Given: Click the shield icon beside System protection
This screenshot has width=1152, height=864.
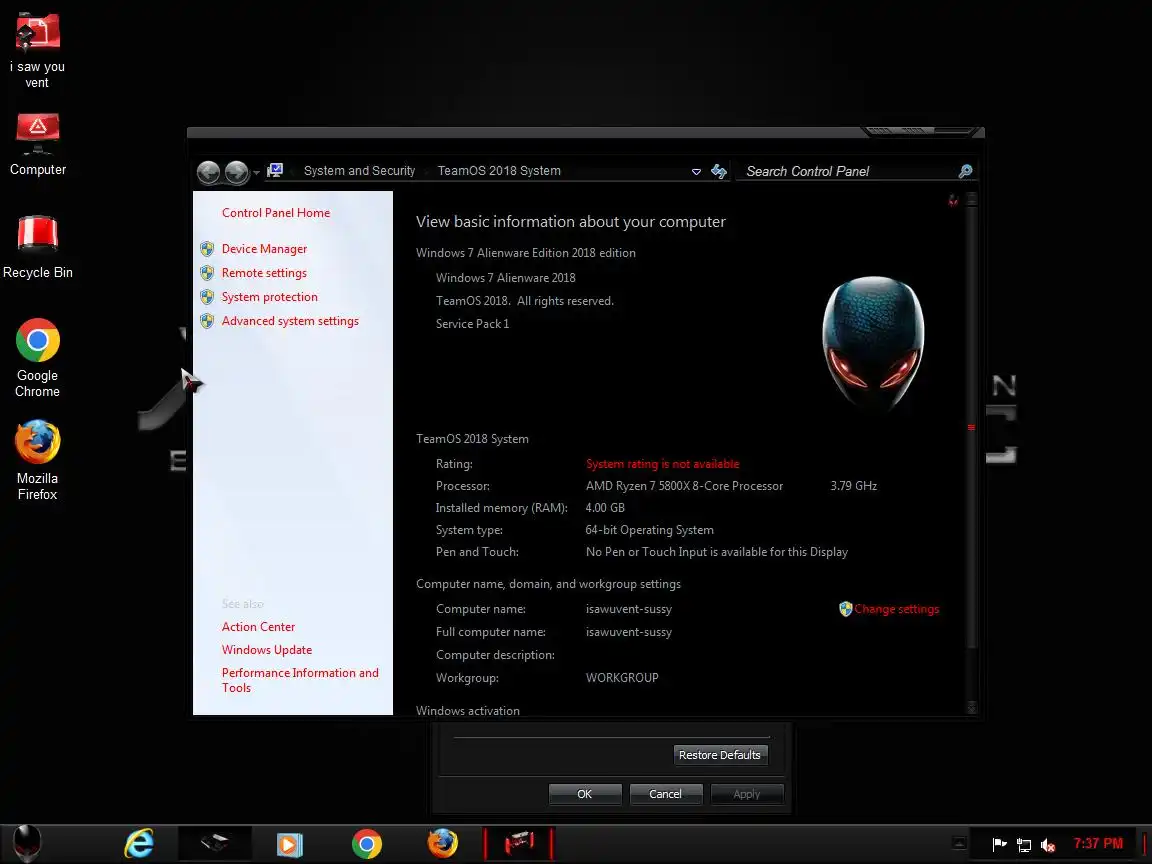Looking at the screenshot, I should pos(207,297).
